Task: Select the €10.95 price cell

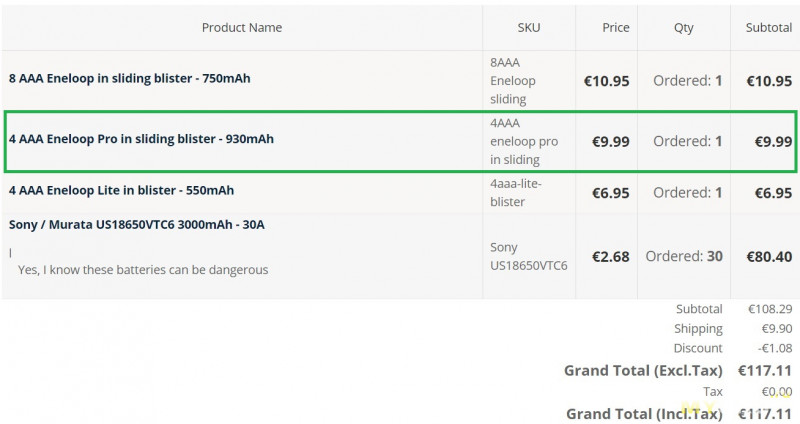Action: click(x=607, y=81)
